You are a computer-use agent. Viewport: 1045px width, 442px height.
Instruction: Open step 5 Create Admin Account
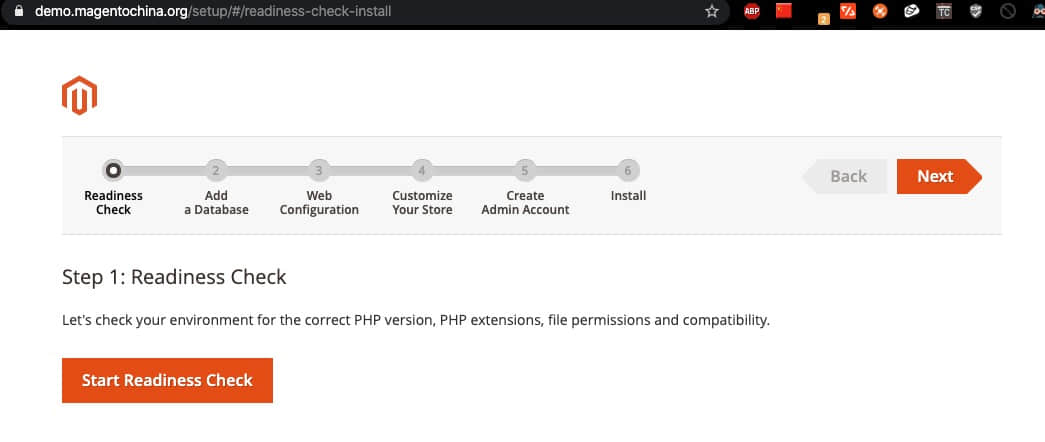[524, 171]
